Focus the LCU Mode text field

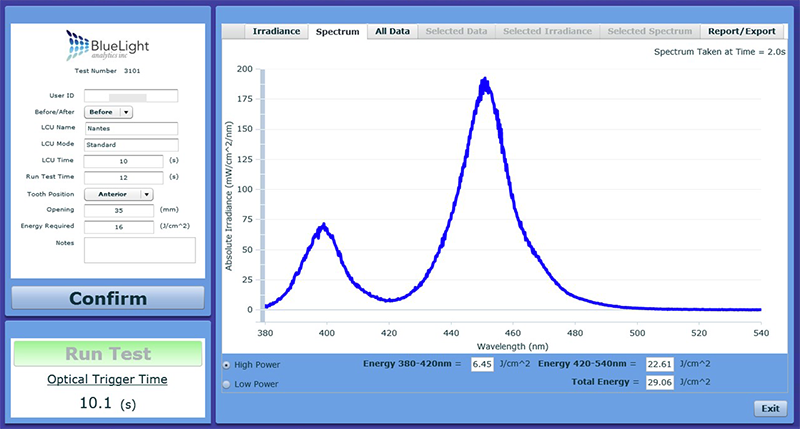coord(130,144)
